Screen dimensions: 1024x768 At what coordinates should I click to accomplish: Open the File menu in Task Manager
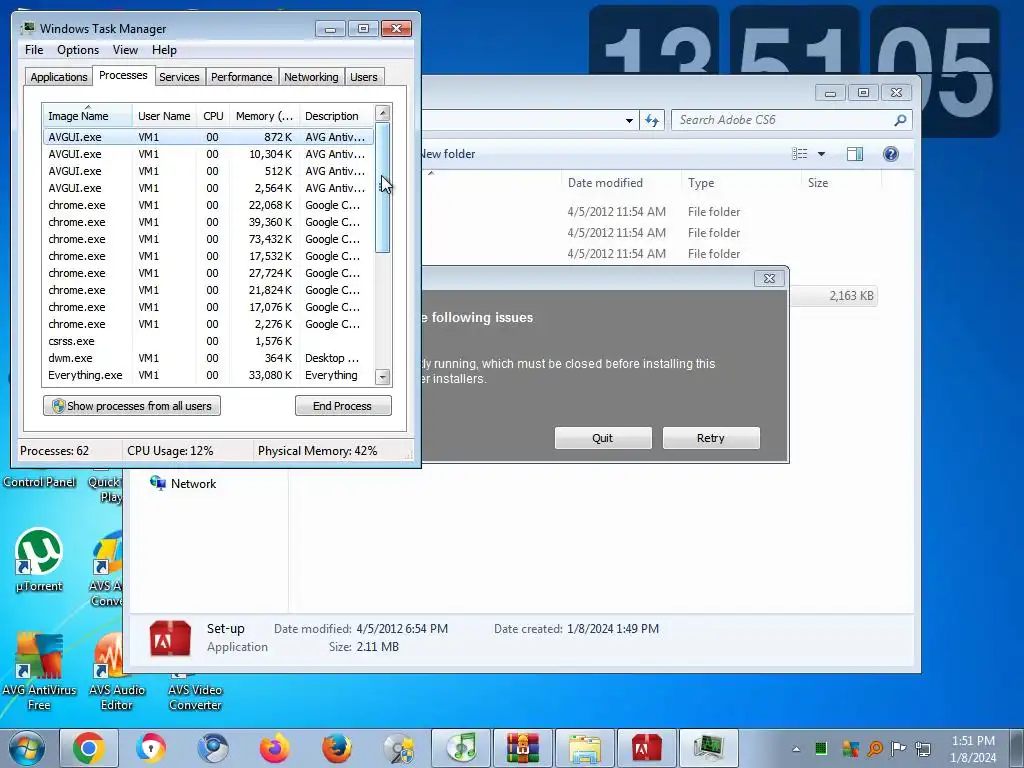pyautogui.click(x=34, y=50)
